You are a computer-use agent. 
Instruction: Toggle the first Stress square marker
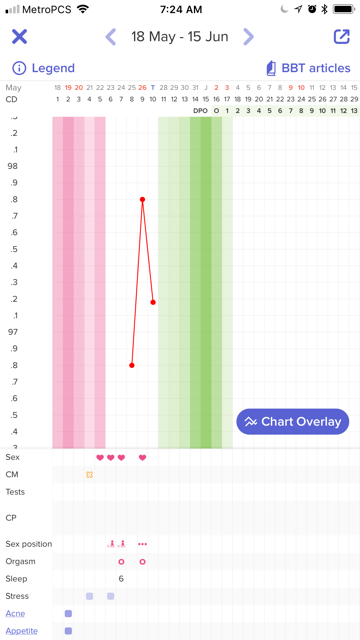pos(89,596)
